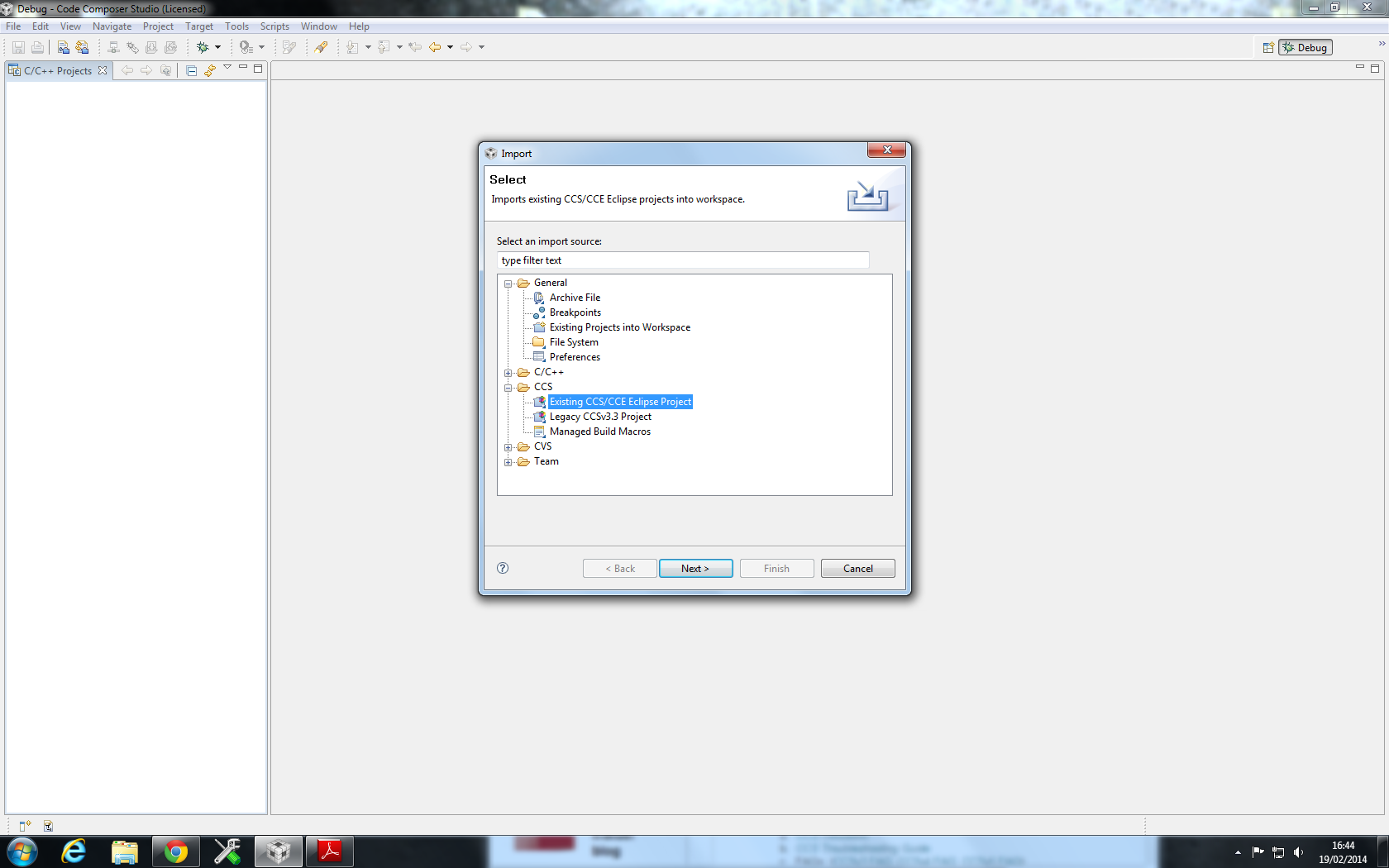Open the Navigate menu

click(112, 26)
